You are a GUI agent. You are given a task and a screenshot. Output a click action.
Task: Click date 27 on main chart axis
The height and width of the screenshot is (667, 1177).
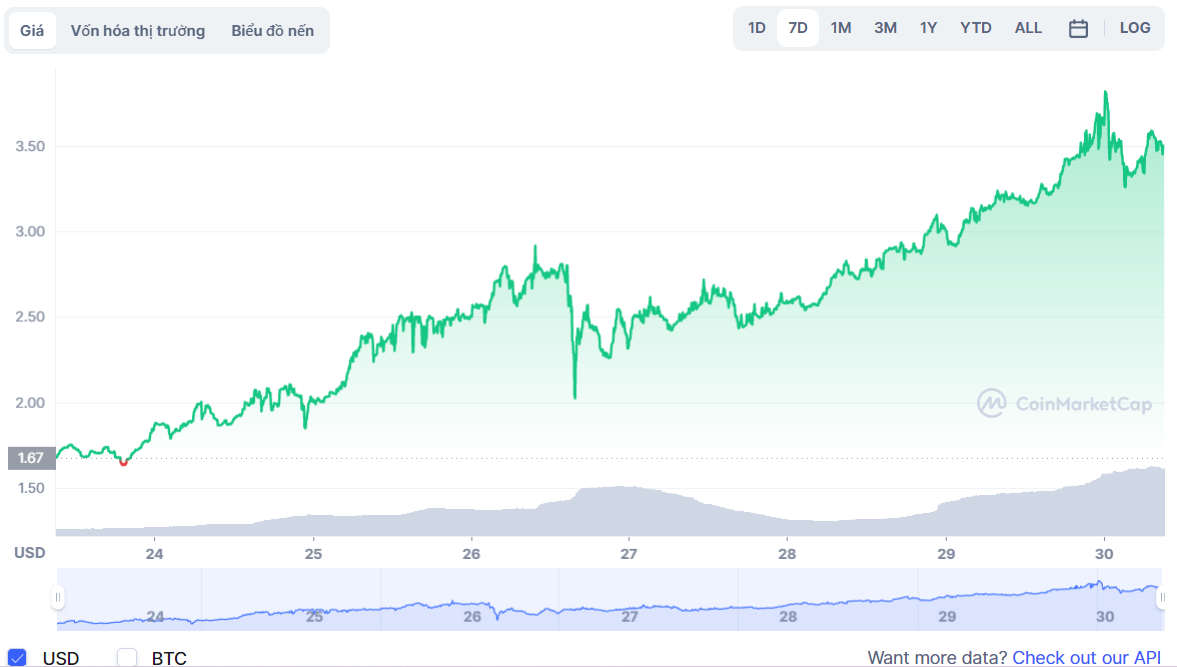pyautogui.click(x=629, y=554)
